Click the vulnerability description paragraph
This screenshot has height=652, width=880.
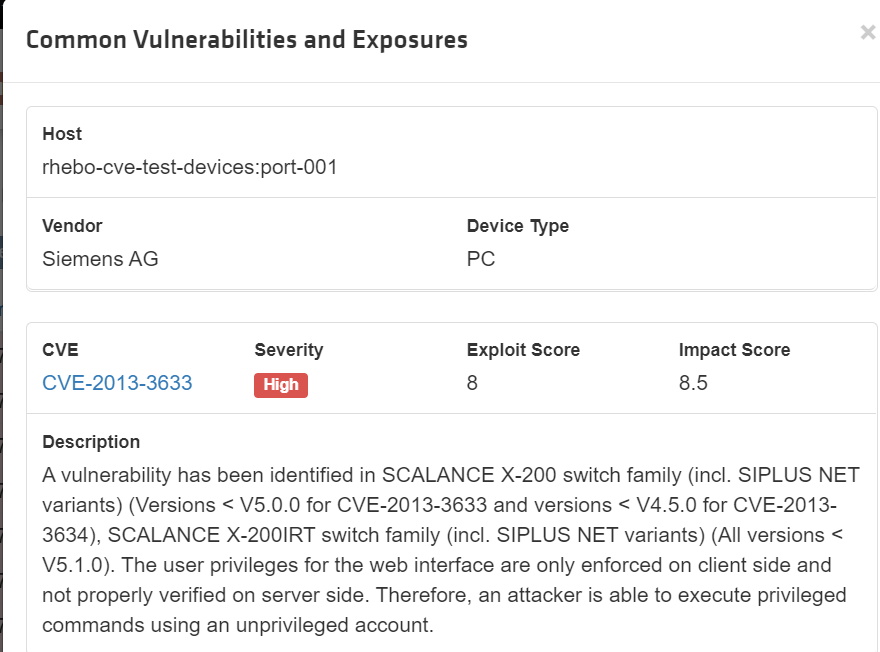coord(440,550)
